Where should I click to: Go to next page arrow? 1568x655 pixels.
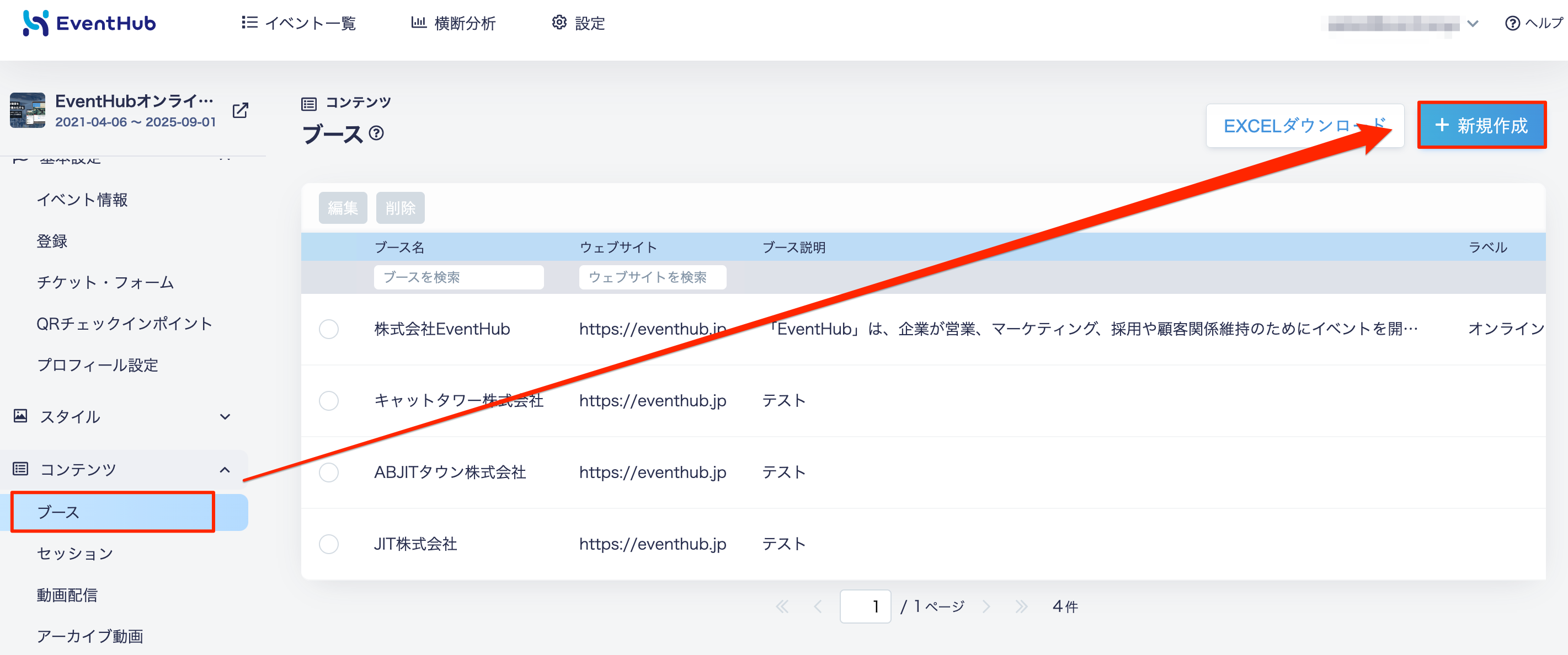point(986,606)
